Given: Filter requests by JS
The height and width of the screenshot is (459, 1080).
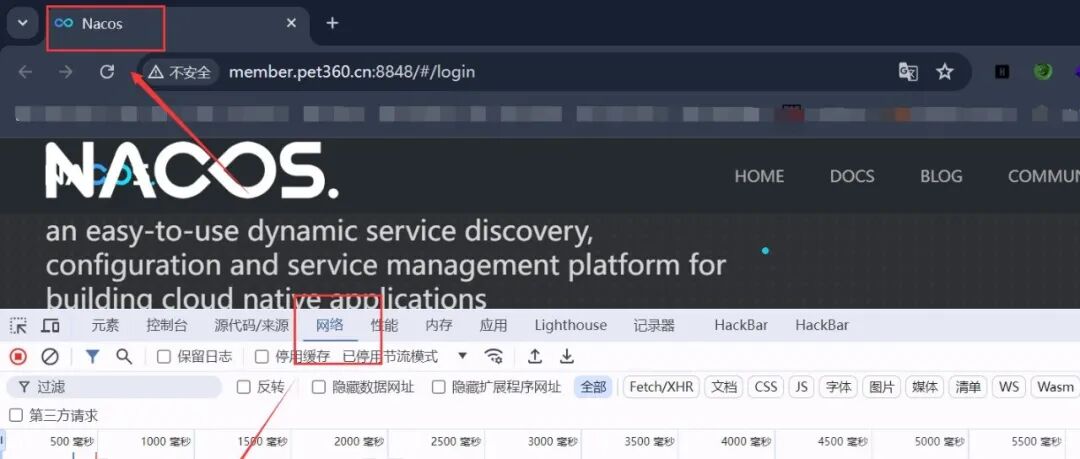Looking at the screenshot, I should [801, 387].
